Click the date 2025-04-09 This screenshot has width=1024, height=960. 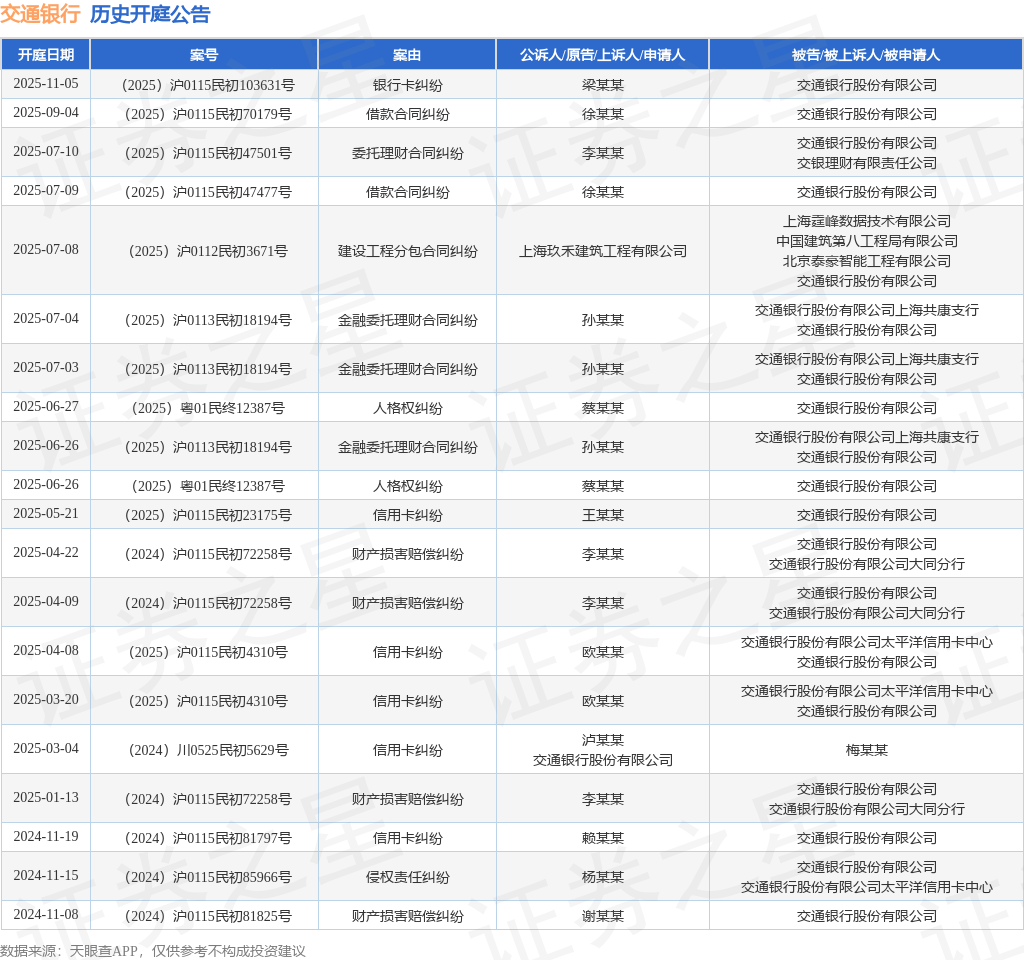coord(46,601)
